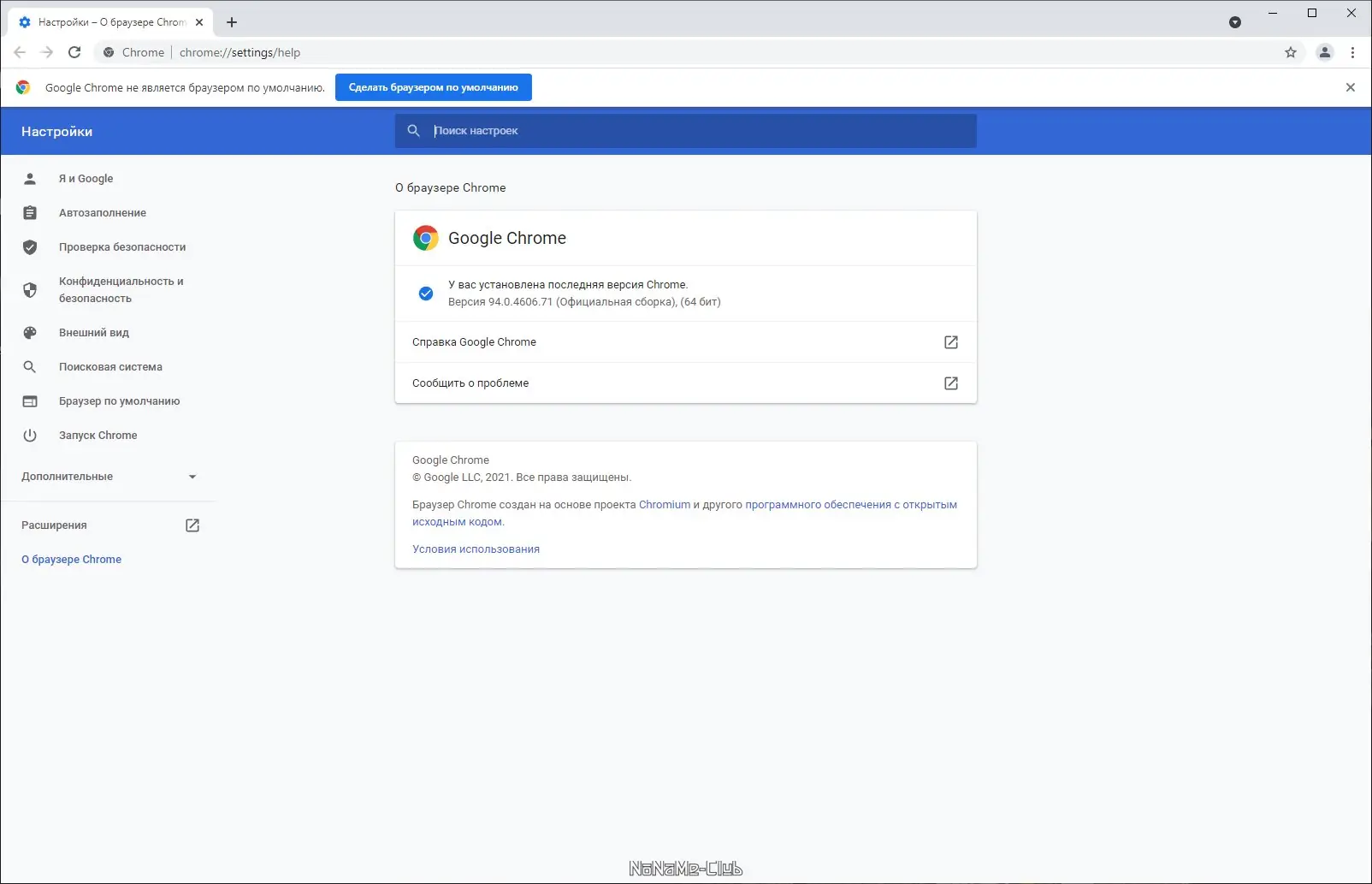The height and width of the screenshot is (884, 1372).
Task: Open the profile avatar menu
Action: pyautogui.click(x=1324, y=52)
